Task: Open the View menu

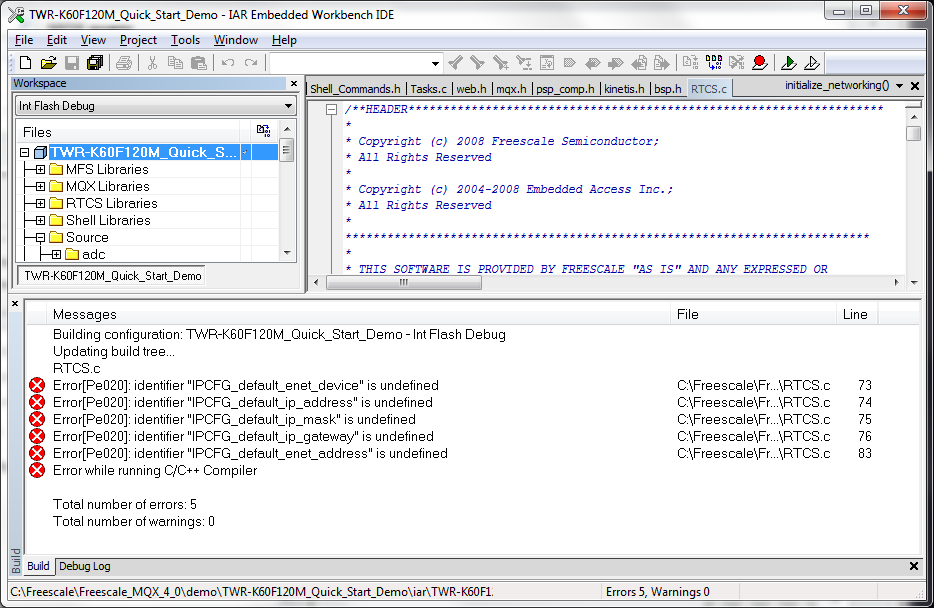Action: tap(93, 40)
